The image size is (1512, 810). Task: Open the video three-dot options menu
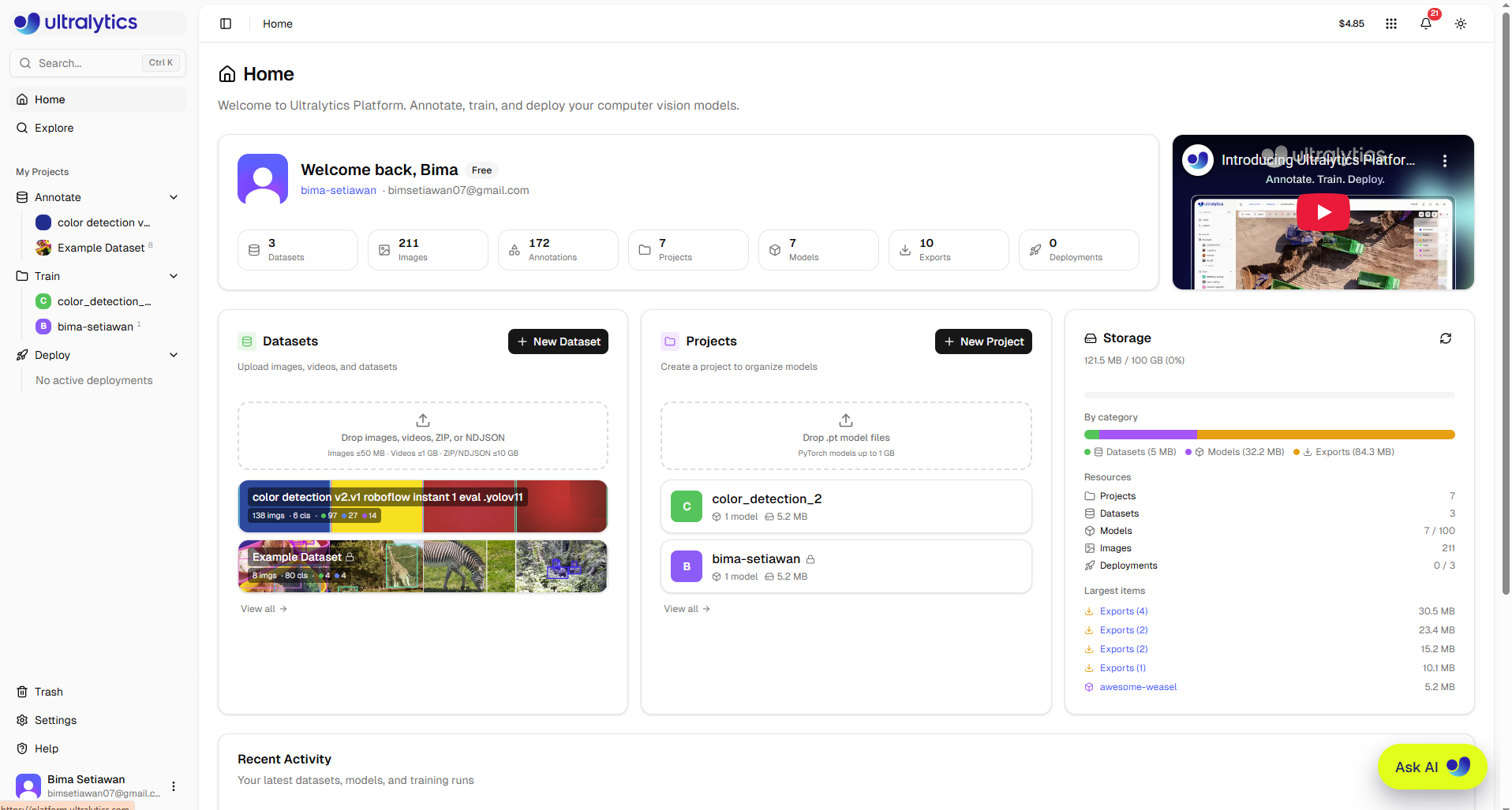(x=1445, y=161)
